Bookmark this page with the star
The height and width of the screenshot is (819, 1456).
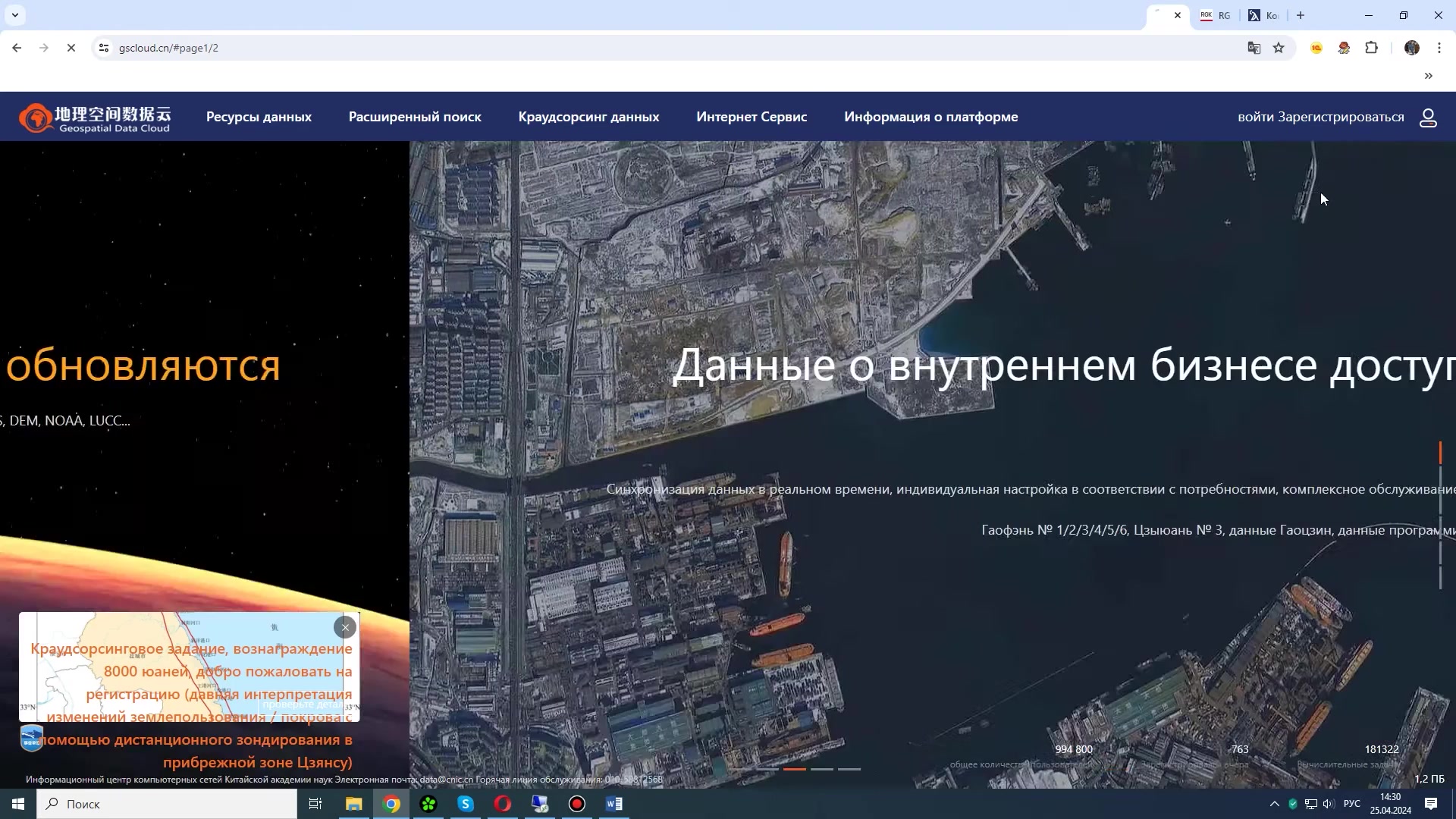(x=1279, y=48)
